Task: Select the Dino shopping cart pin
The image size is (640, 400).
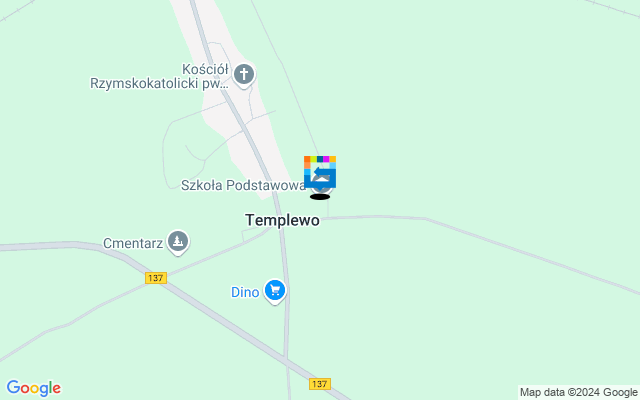Action: coord(275,291)
